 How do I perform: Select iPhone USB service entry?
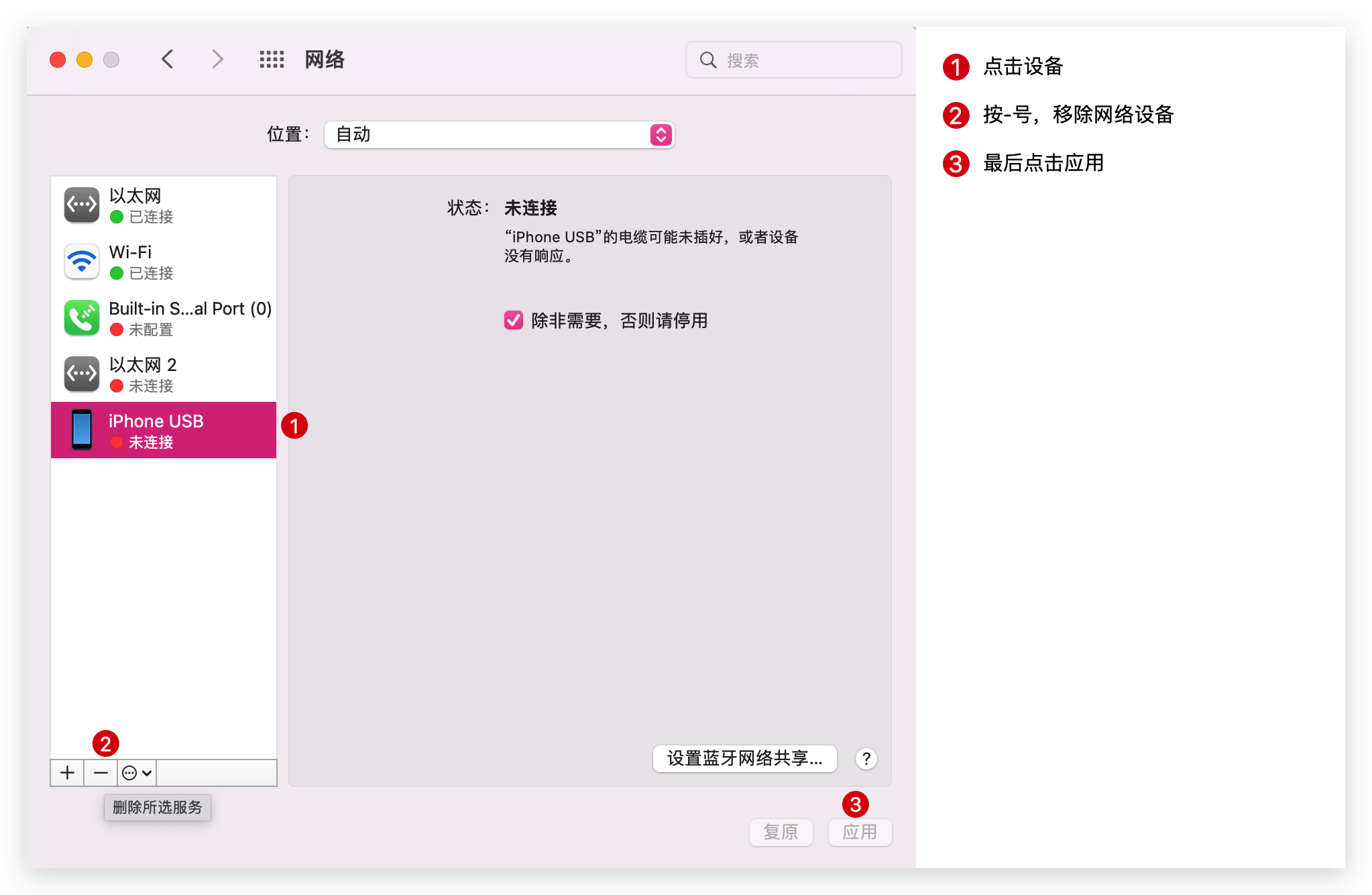pyautogui.click(x=164, y=431)
